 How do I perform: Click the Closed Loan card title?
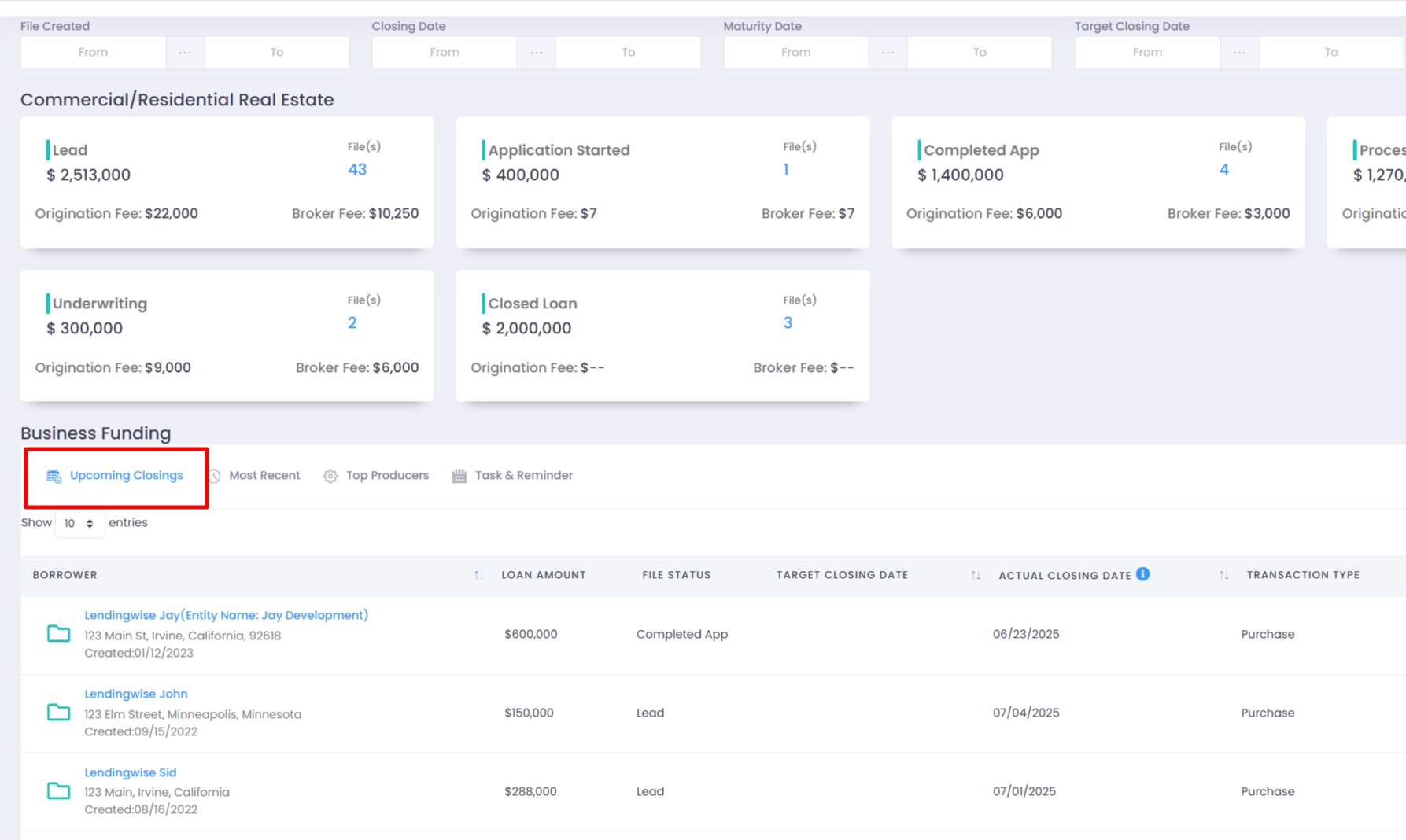click(x=533, y=304)
